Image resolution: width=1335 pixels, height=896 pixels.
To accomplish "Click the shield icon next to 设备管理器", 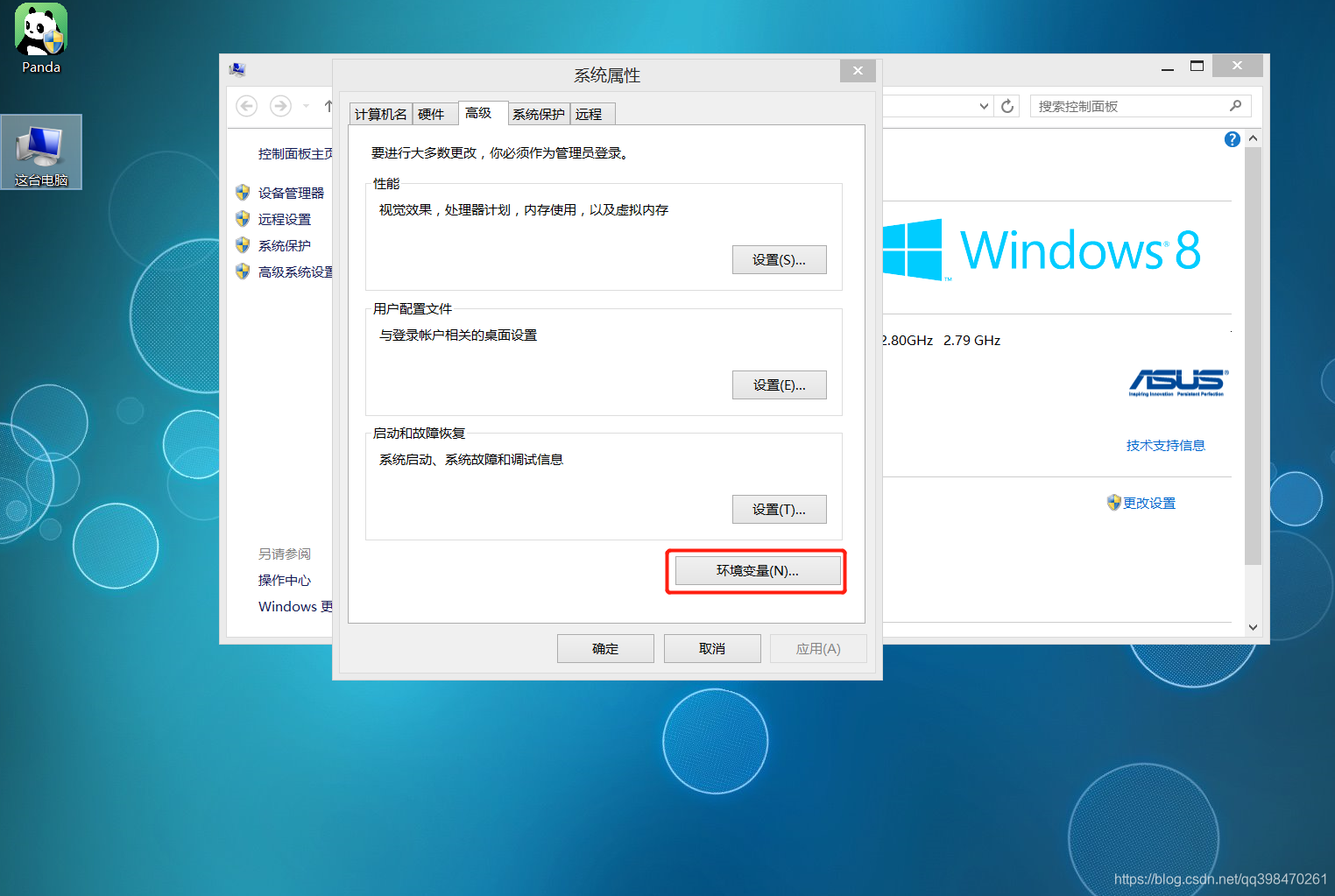I will pos(243,193).
